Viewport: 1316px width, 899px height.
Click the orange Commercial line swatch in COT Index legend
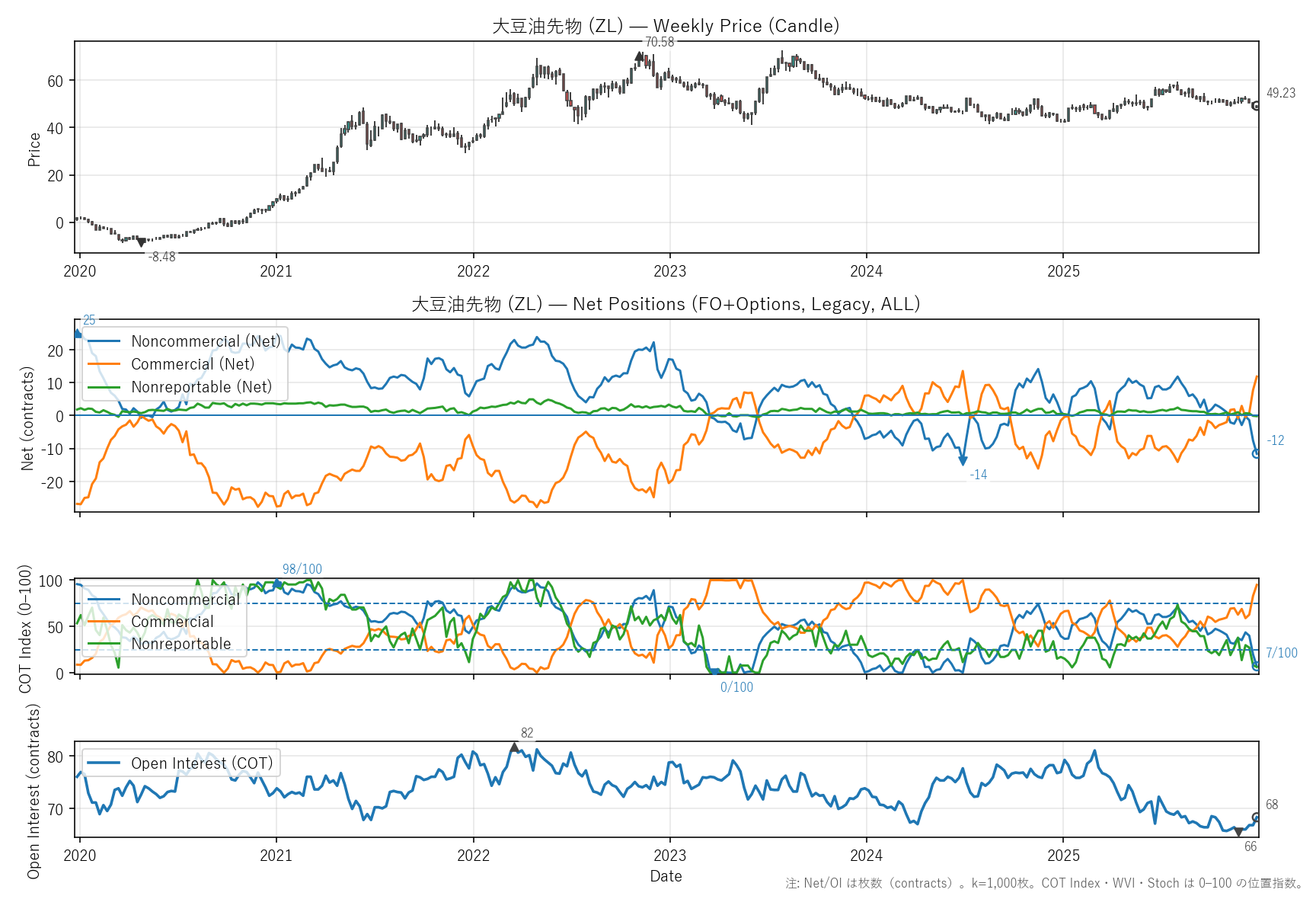point(104,622)
